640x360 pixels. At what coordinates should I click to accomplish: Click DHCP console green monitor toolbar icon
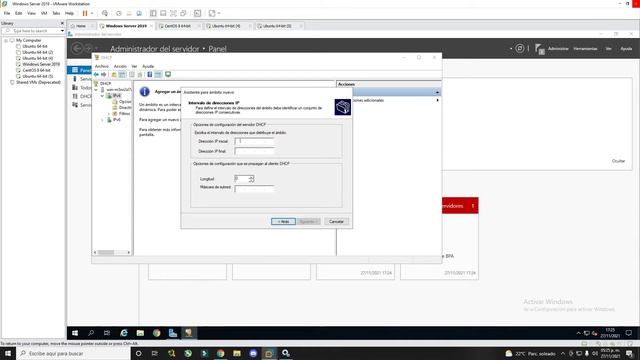(168, 74)
